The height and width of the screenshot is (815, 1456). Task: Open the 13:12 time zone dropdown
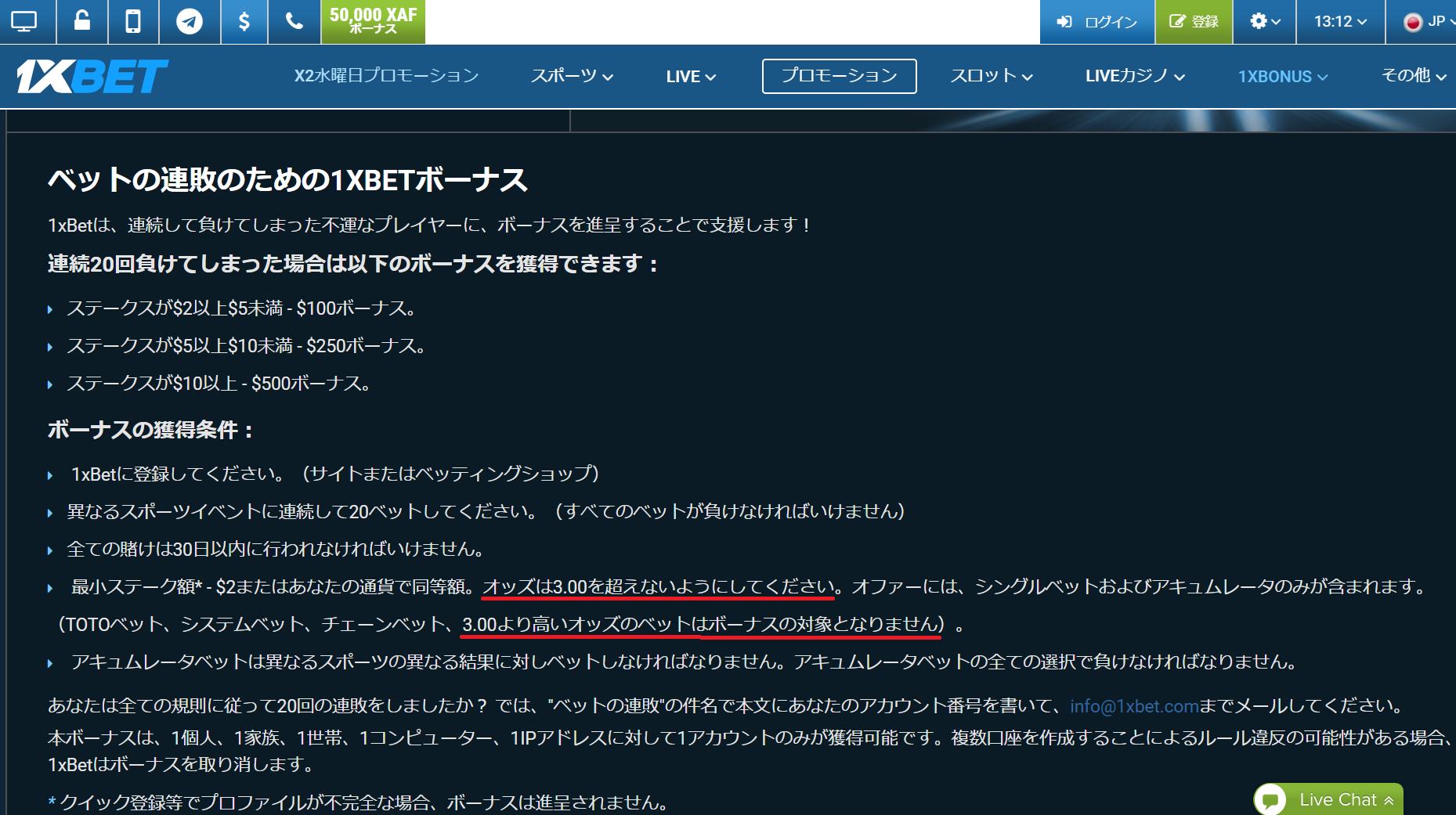click(1340, 21)
